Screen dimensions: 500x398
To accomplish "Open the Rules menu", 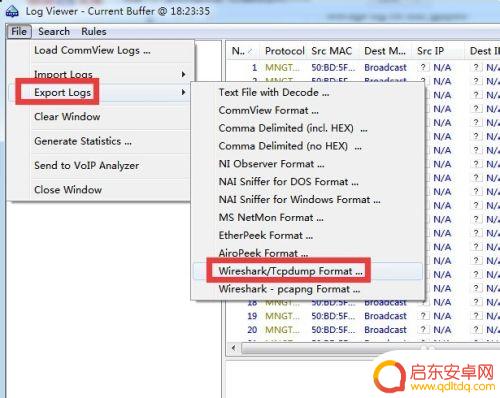I will tap(94, 32).
